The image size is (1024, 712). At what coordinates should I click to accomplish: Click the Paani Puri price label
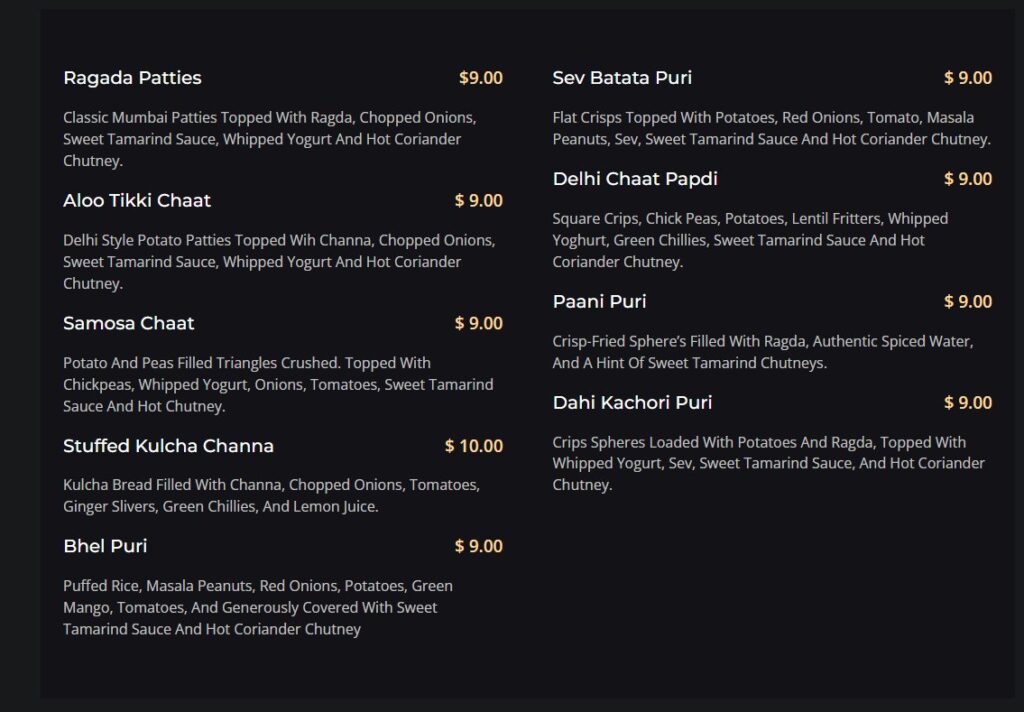[968, 302]
